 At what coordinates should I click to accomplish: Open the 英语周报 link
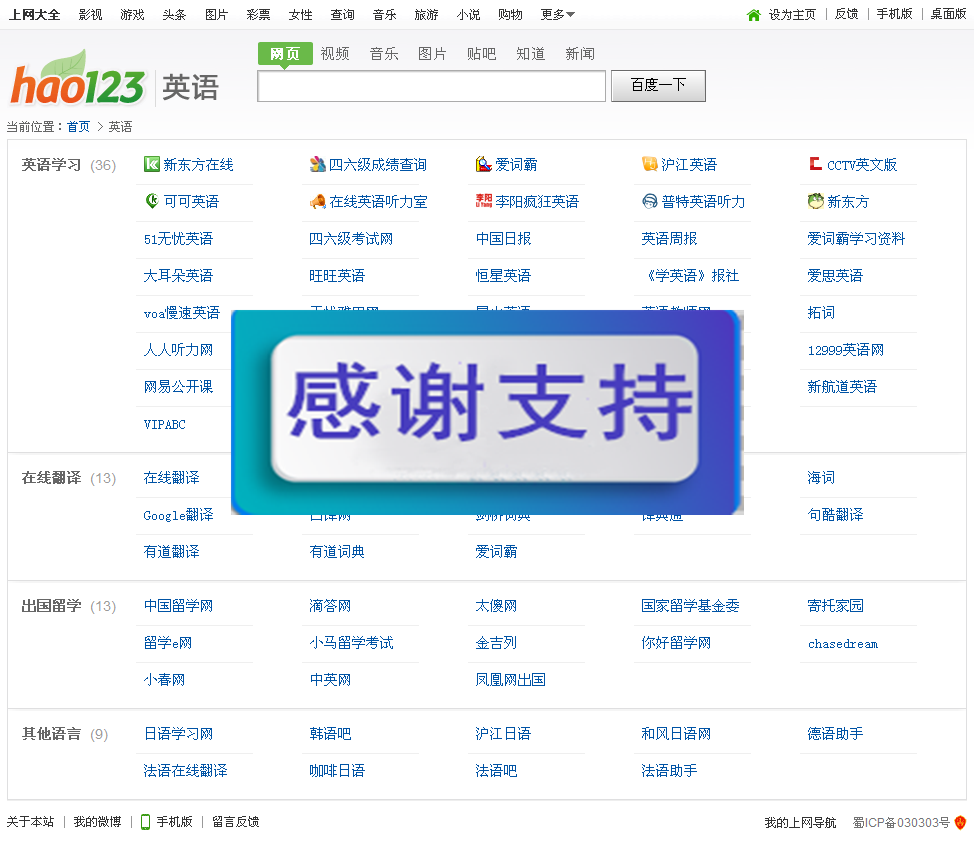[669, 238]
